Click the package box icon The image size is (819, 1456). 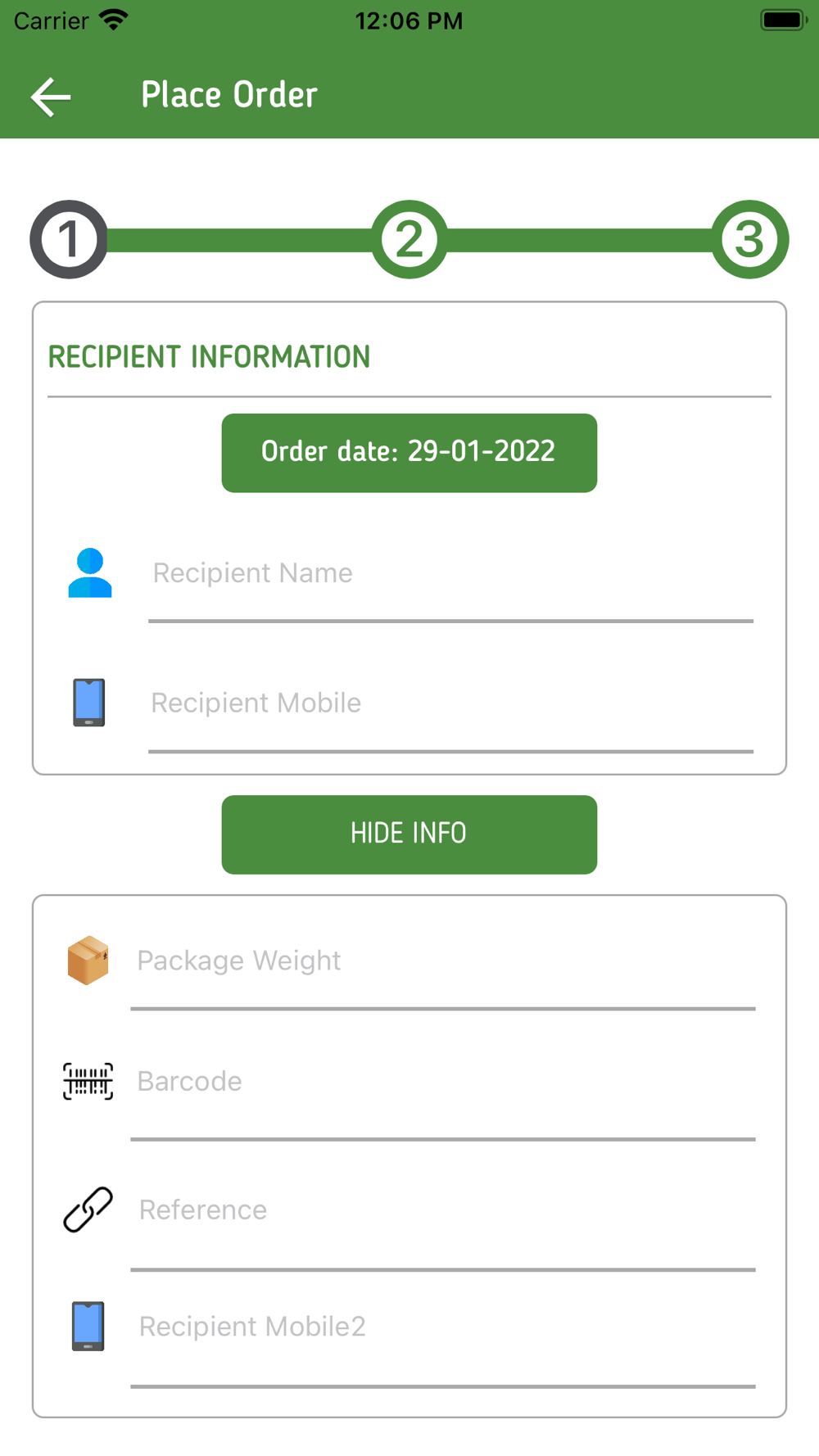[88, 960]
